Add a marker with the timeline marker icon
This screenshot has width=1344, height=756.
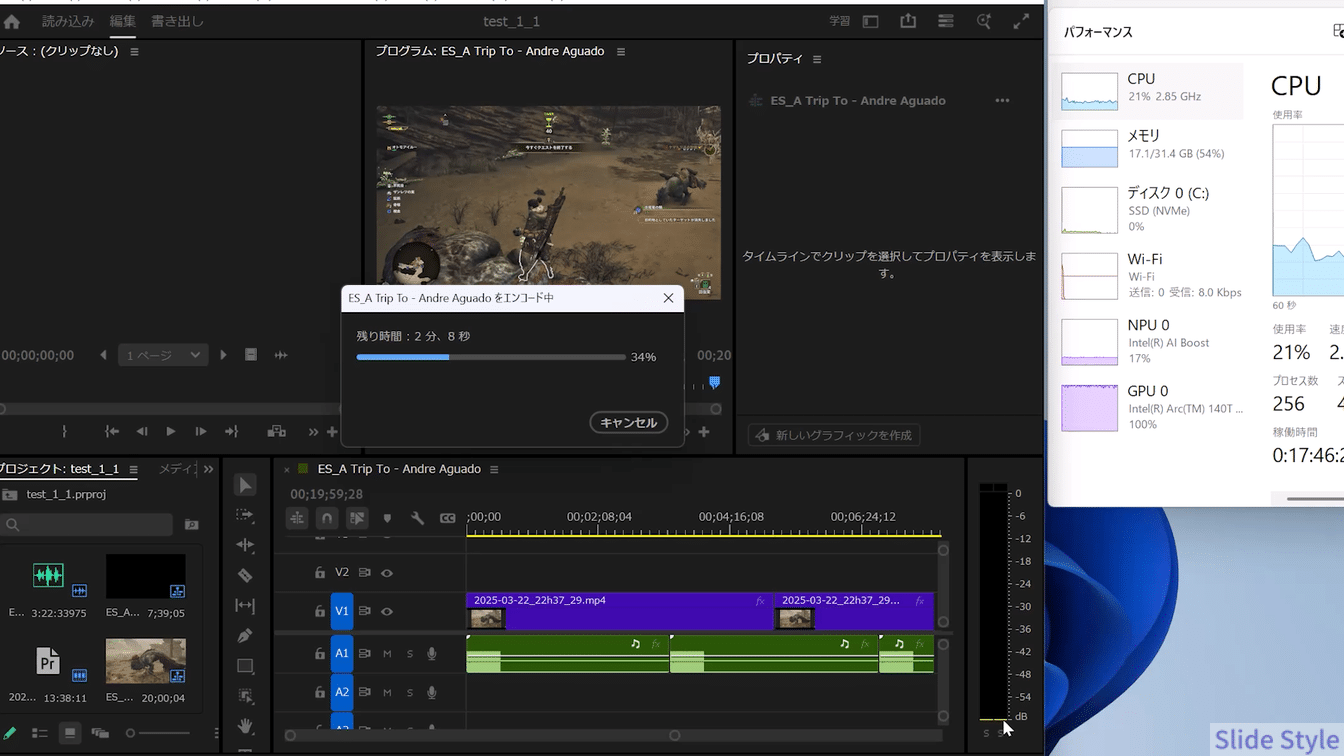[x=387, y=518]
